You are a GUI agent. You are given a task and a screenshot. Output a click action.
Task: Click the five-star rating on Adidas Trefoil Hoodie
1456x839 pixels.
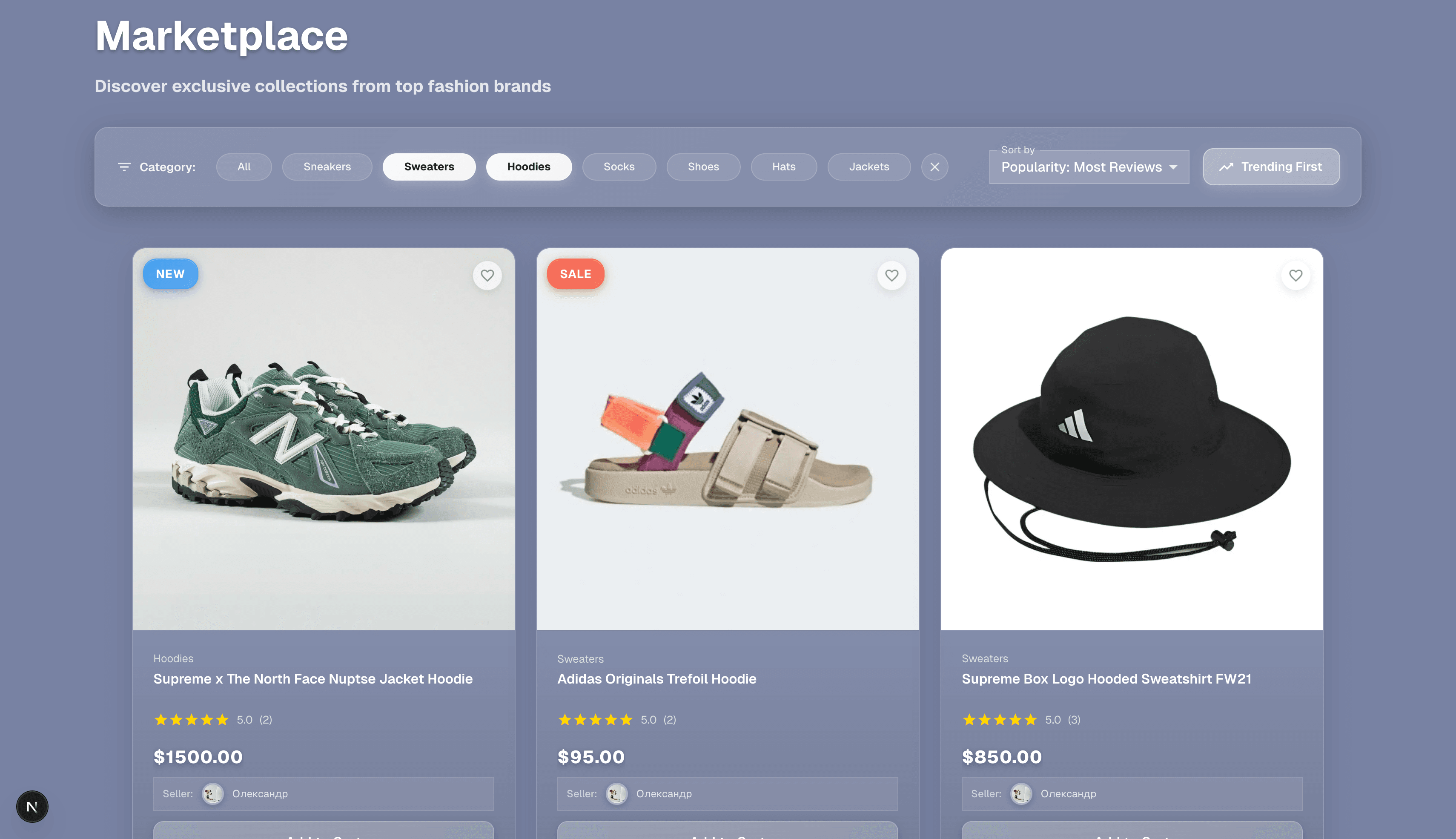(x=596, y=720)
